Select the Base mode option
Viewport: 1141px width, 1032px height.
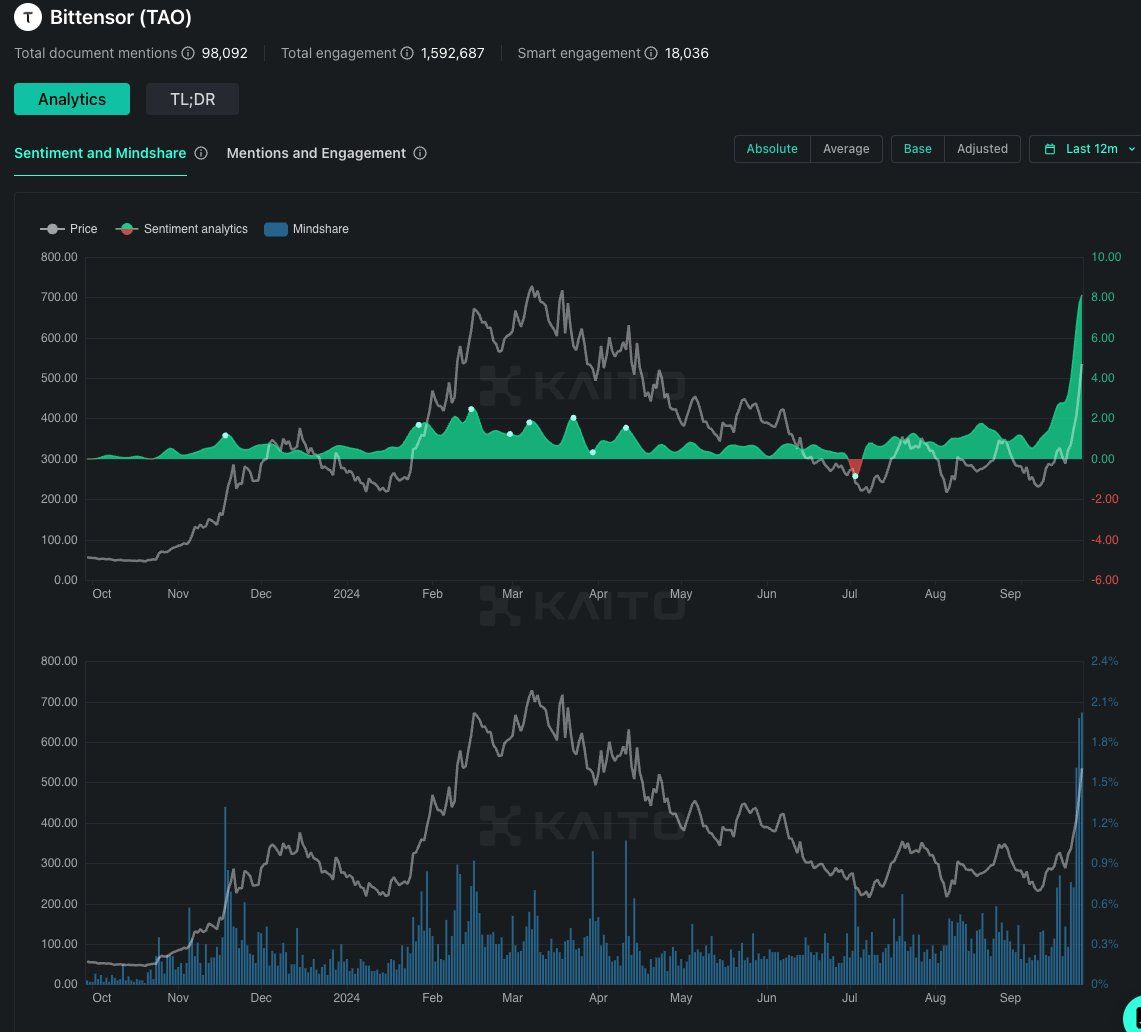(917, 149)
